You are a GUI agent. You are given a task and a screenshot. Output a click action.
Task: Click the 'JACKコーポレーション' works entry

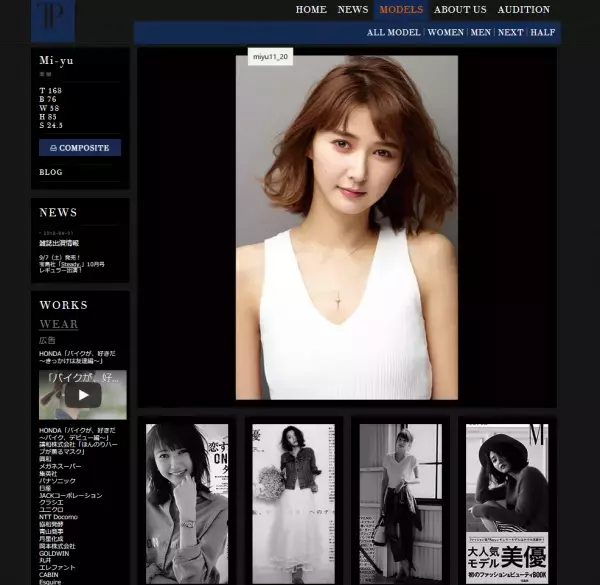pos(71,495)
